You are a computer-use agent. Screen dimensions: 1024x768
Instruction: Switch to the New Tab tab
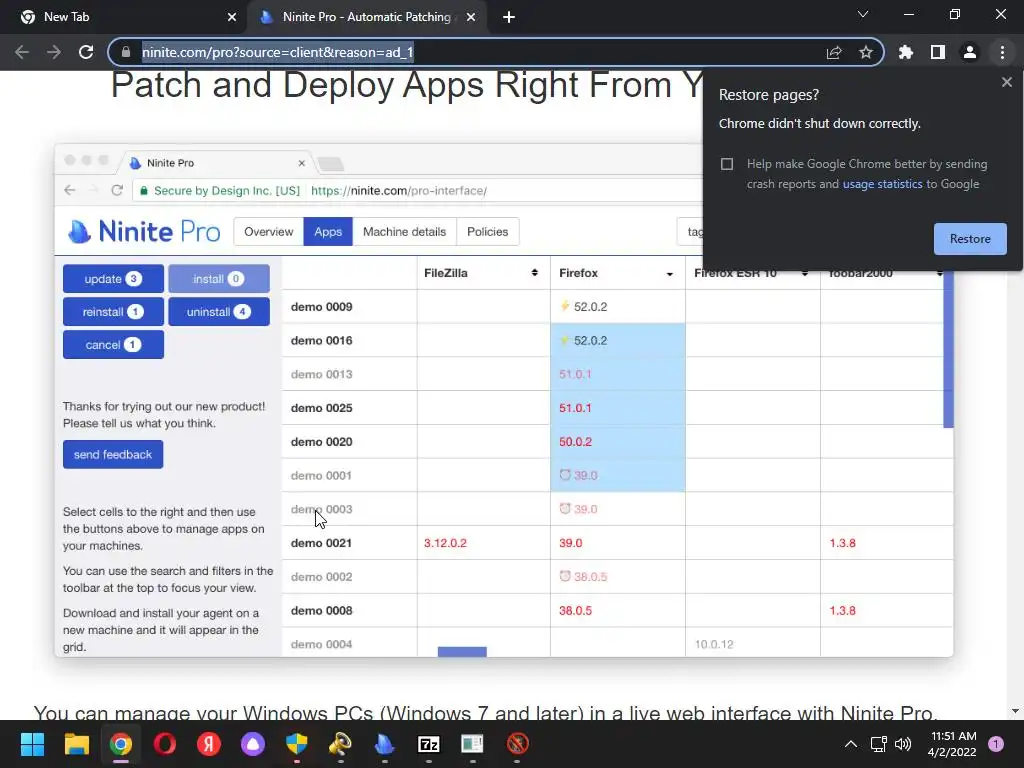[x=122, y=17]
